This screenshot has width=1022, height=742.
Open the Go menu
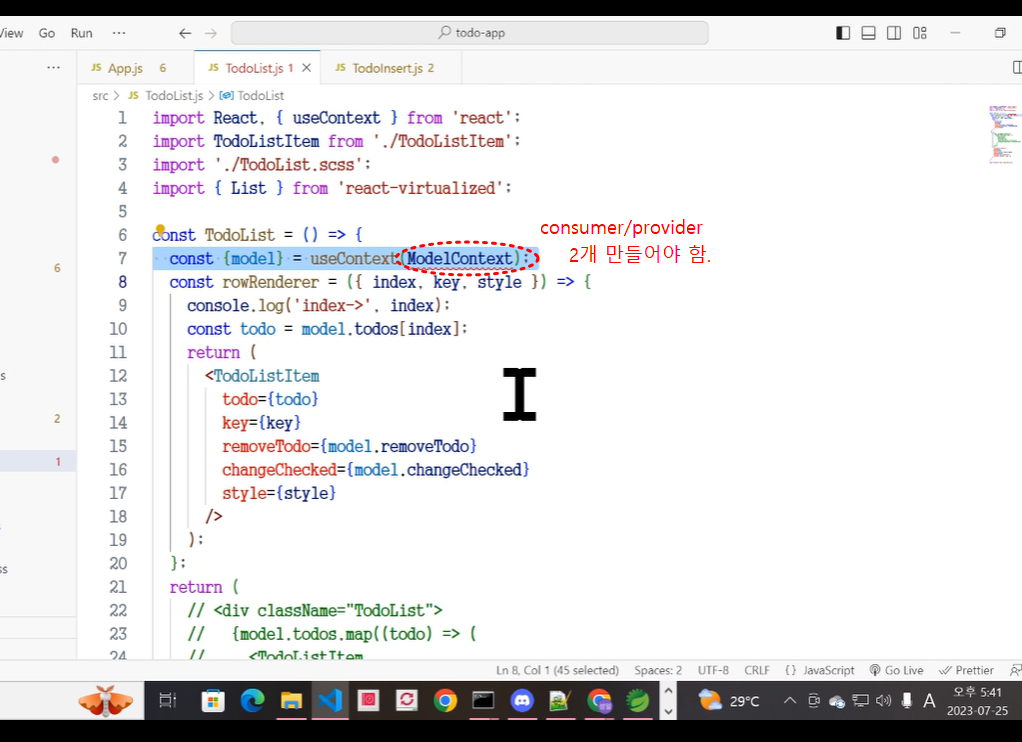pos(46,33)
